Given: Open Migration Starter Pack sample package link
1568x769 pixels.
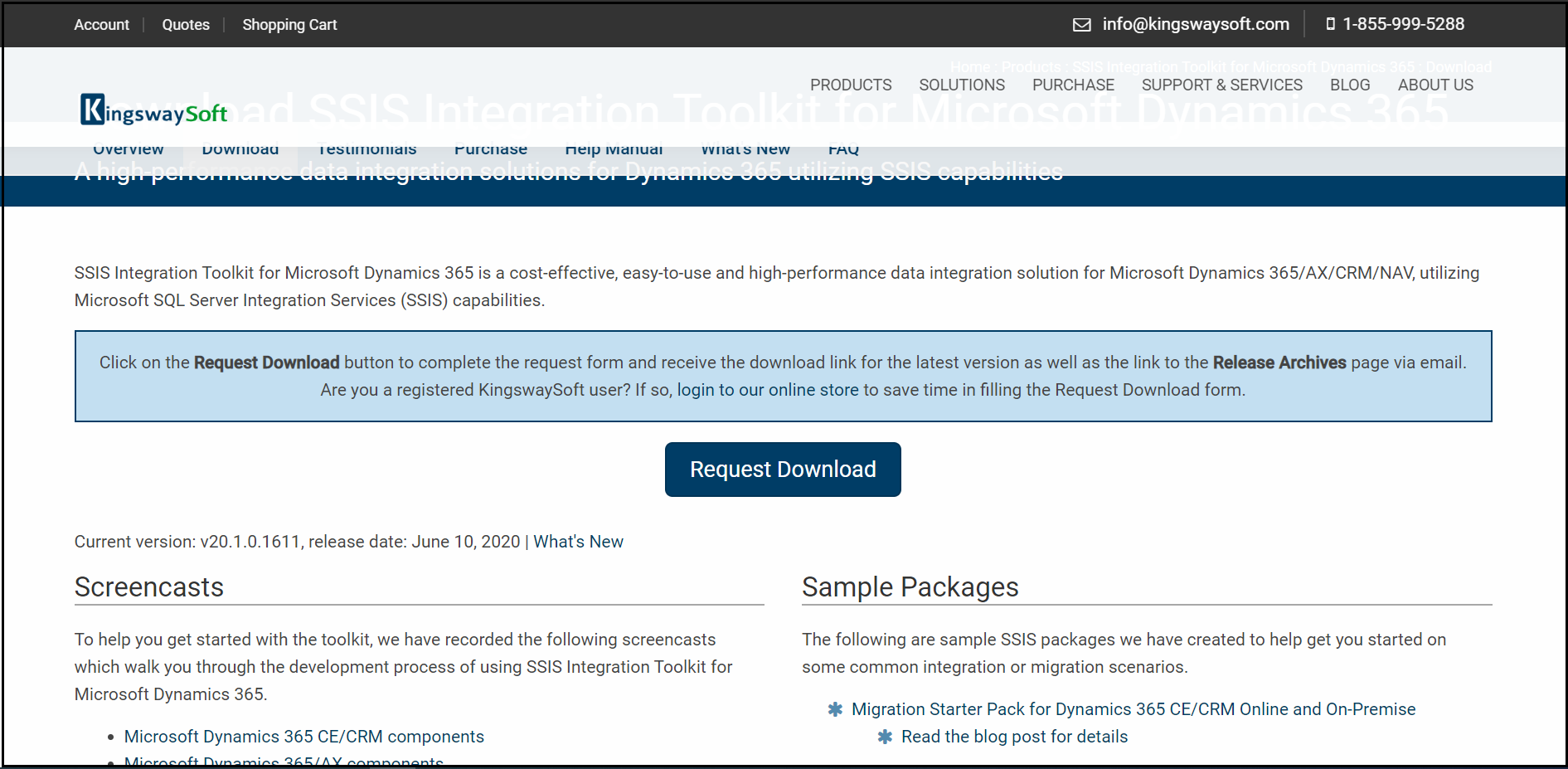Looking at the screenshot, I should click(x=1134, y=709).
